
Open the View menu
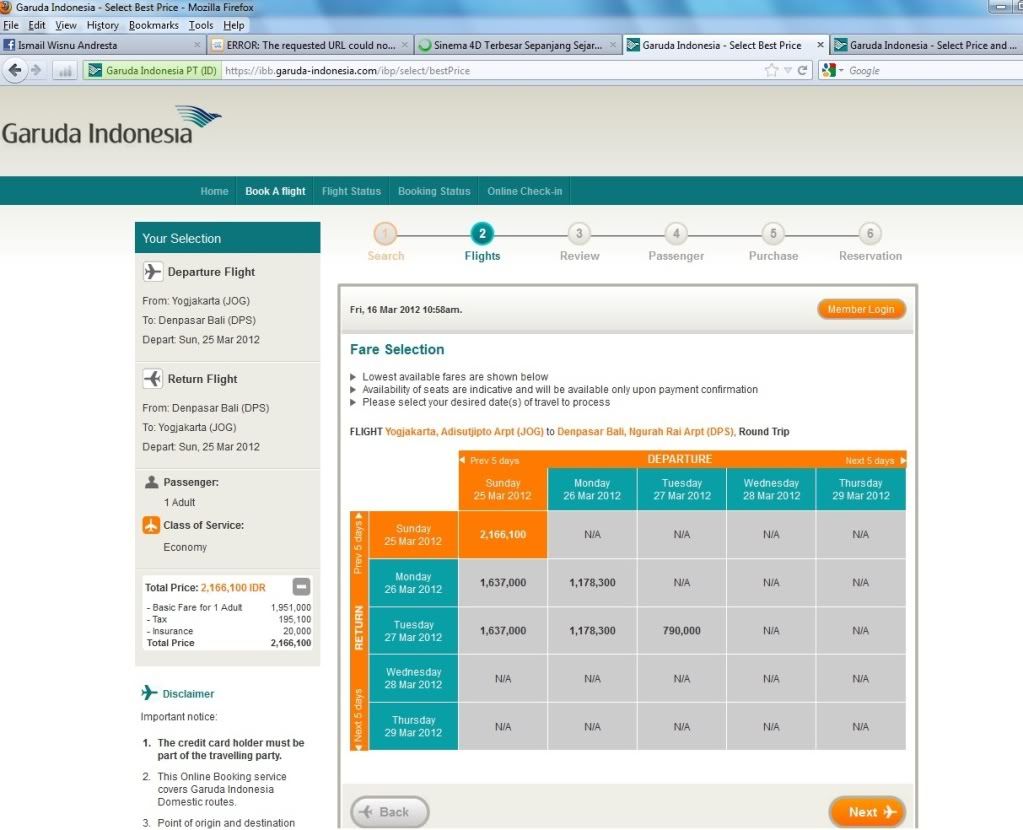click(x=66, y=25)
